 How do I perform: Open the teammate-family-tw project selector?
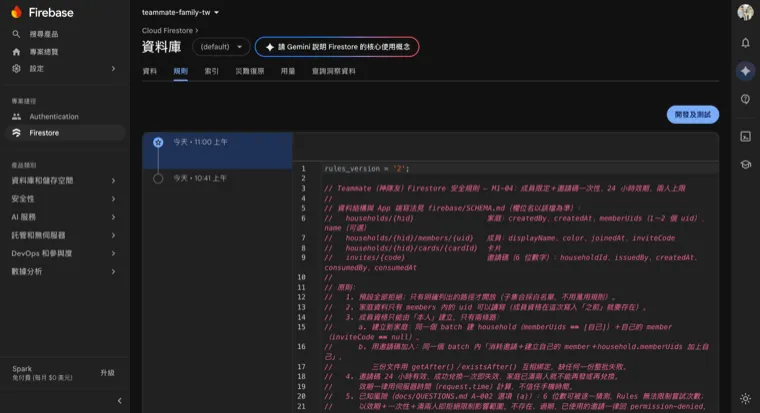click(180, 13)
